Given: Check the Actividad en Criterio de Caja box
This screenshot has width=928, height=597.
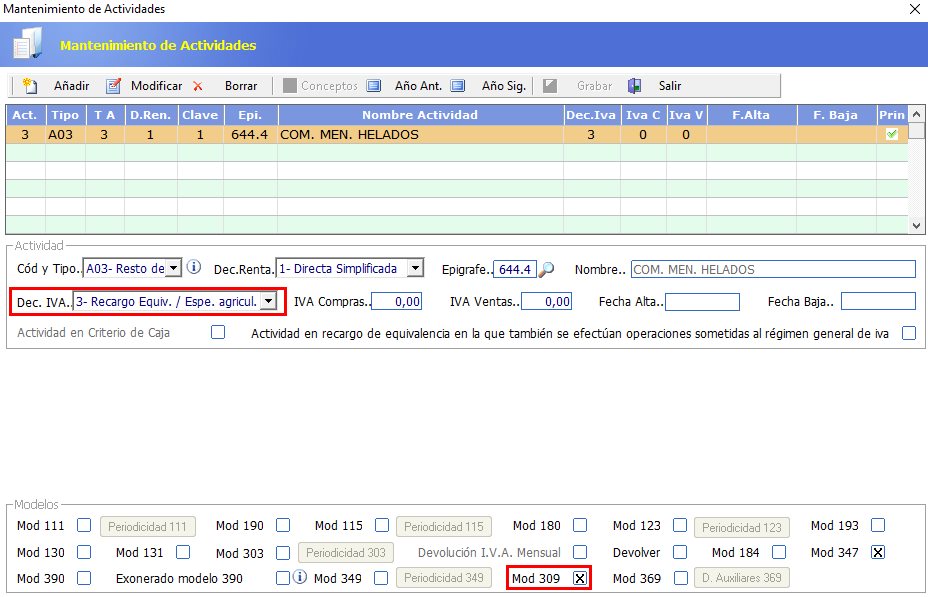Looking at the screenshot, I should [218, 333].
